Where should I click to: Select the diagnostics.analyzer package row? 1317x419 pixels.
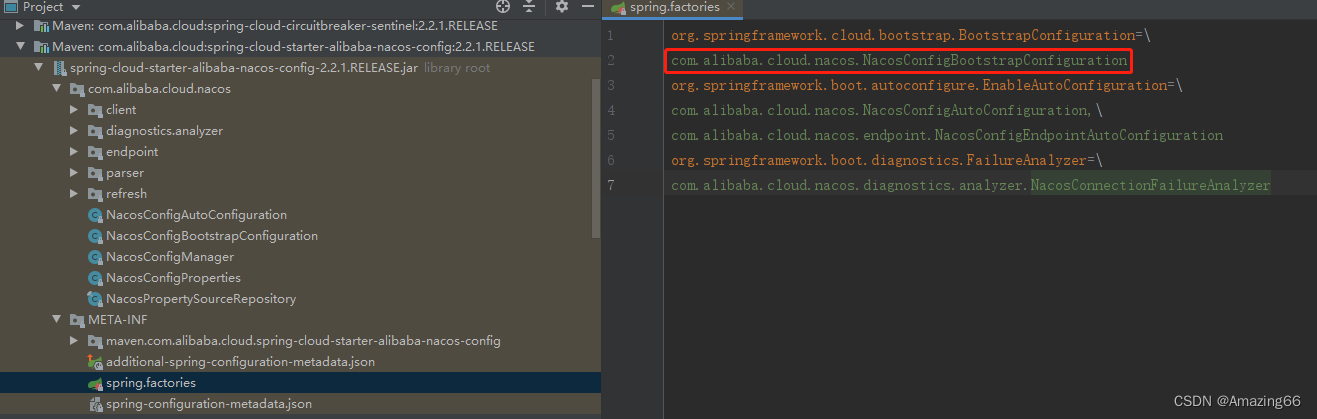[x=300, y=131]
